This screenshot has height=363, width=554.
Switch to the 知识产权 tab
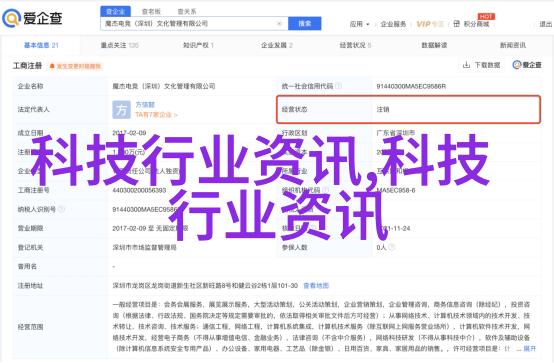click(x=198, y=45)
